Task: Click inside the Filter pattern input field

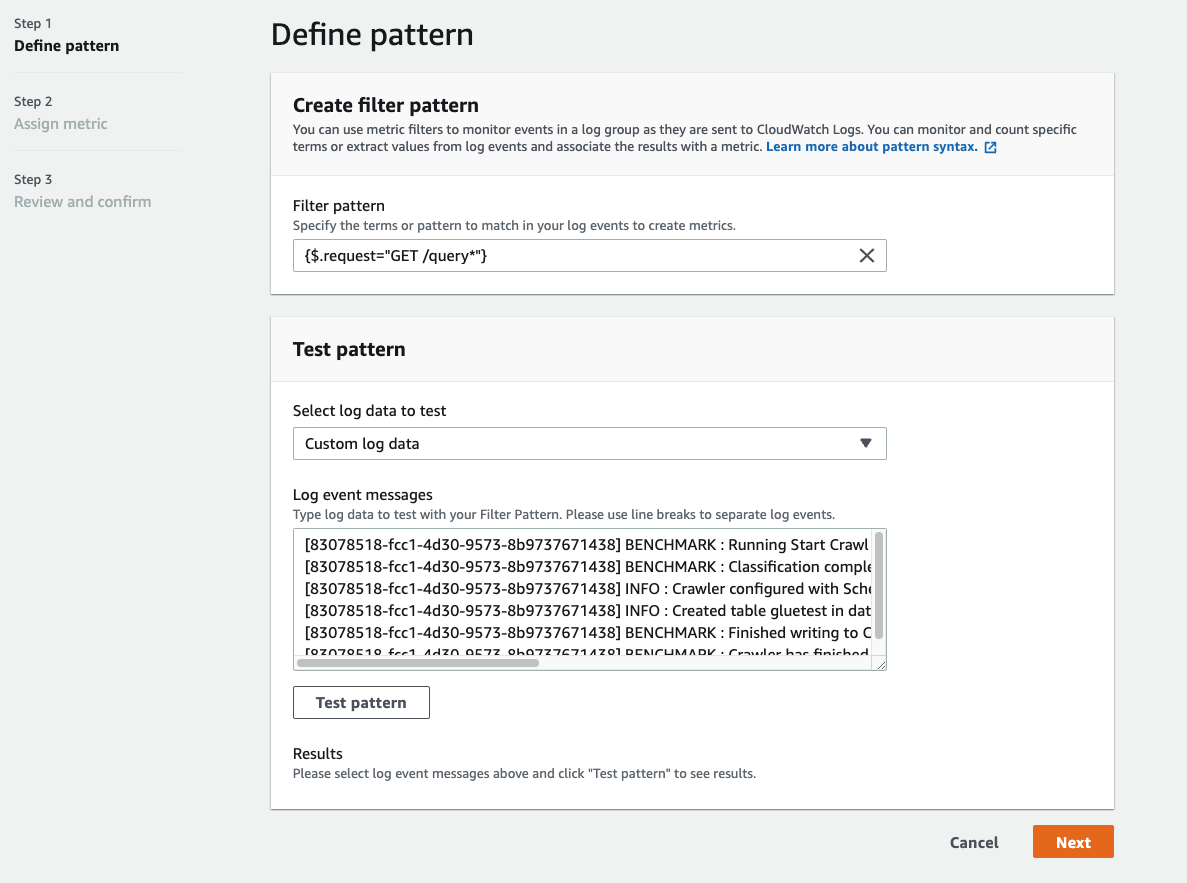Action: point(560,255)
